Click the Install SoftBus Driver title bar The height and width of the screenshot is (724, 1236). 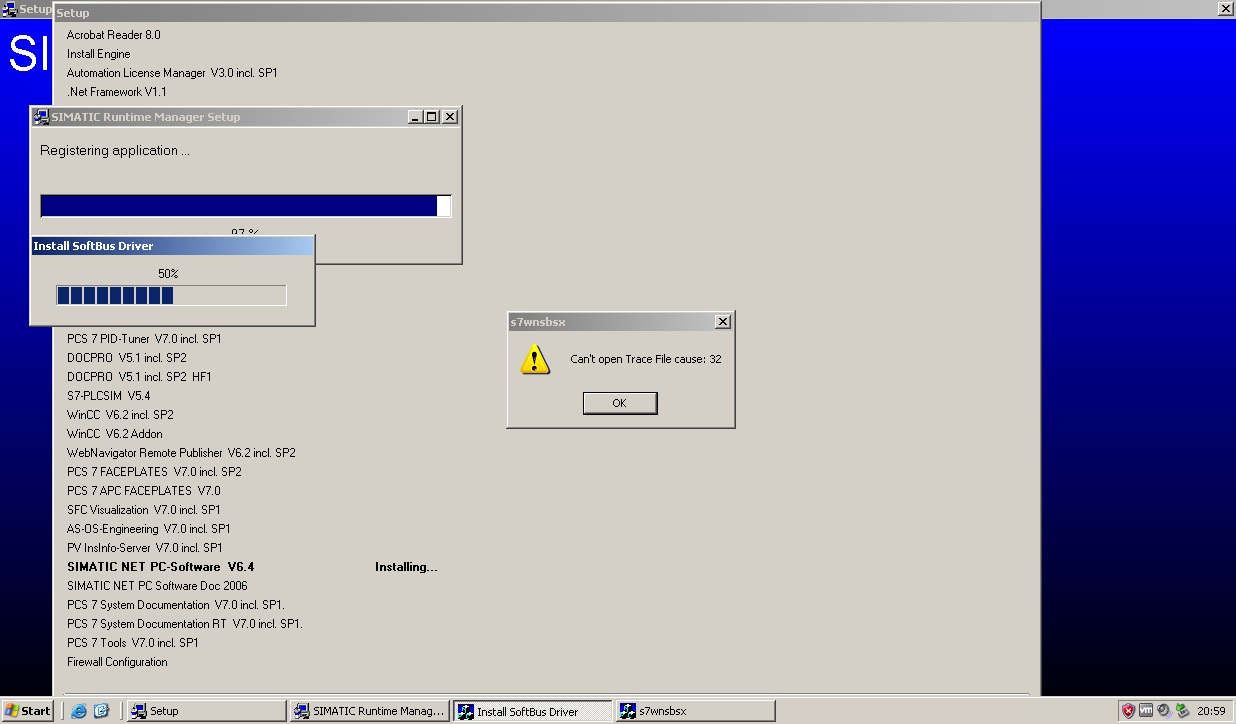[x=172, y=246]
